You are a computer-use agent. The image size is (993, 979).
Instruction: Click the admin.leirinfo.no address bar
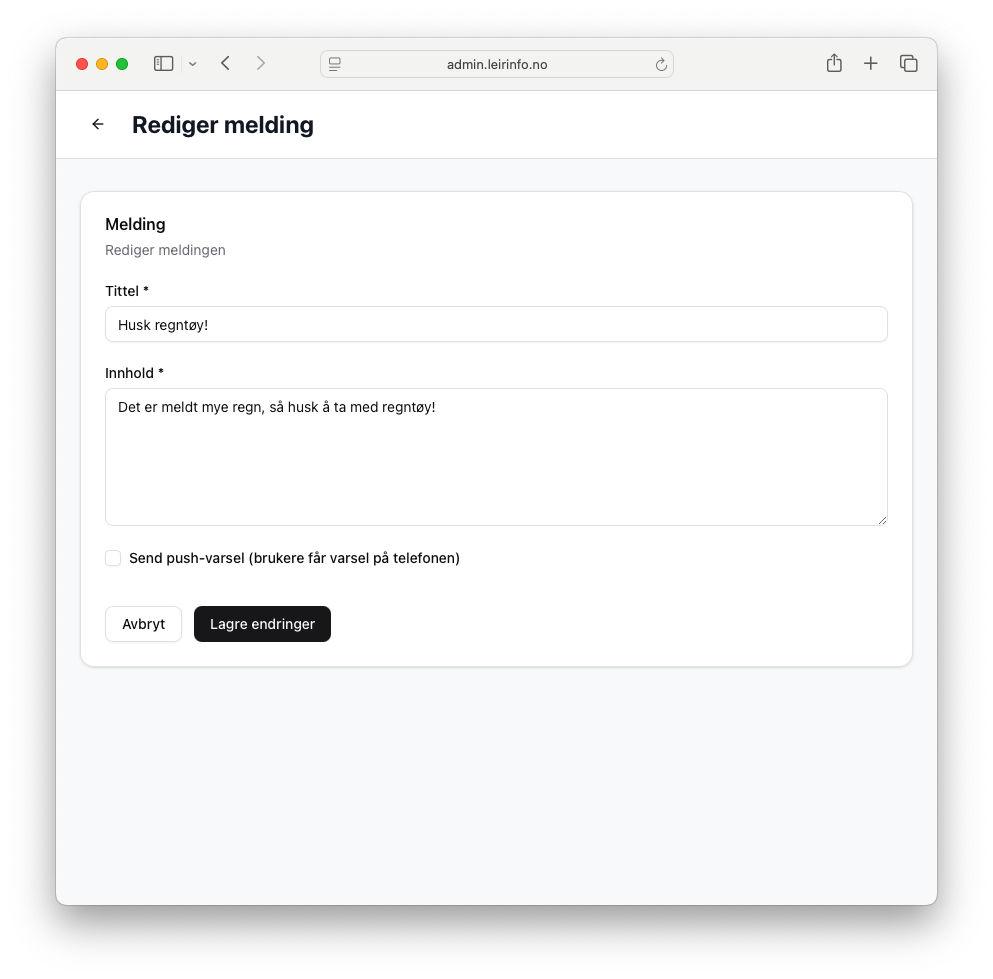tap(497, 65)
